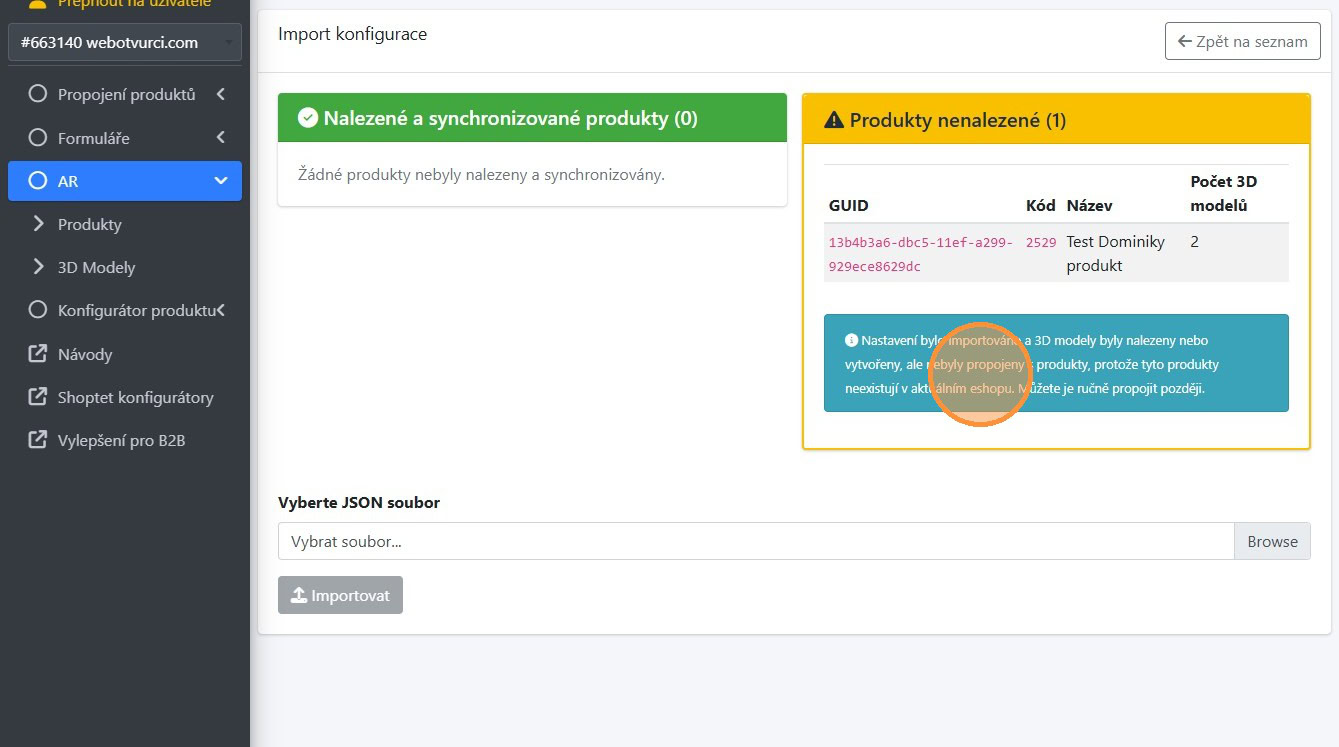Click the Browse button
The image size is (1339, 747).
click(x=1272, y=541)
